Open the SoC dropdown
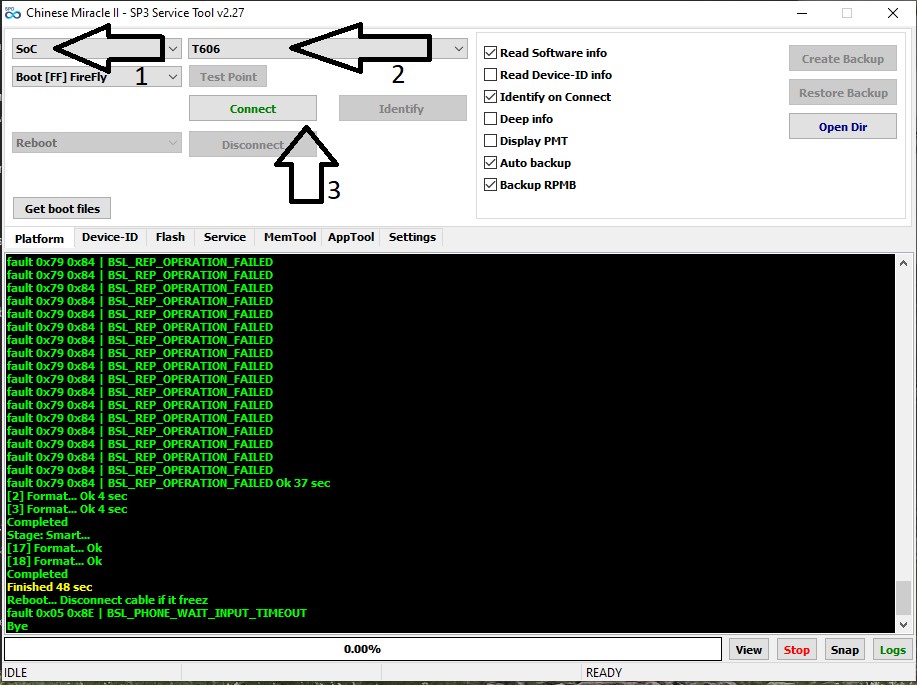This screenshot has height=685, width=917. point(96,49)
